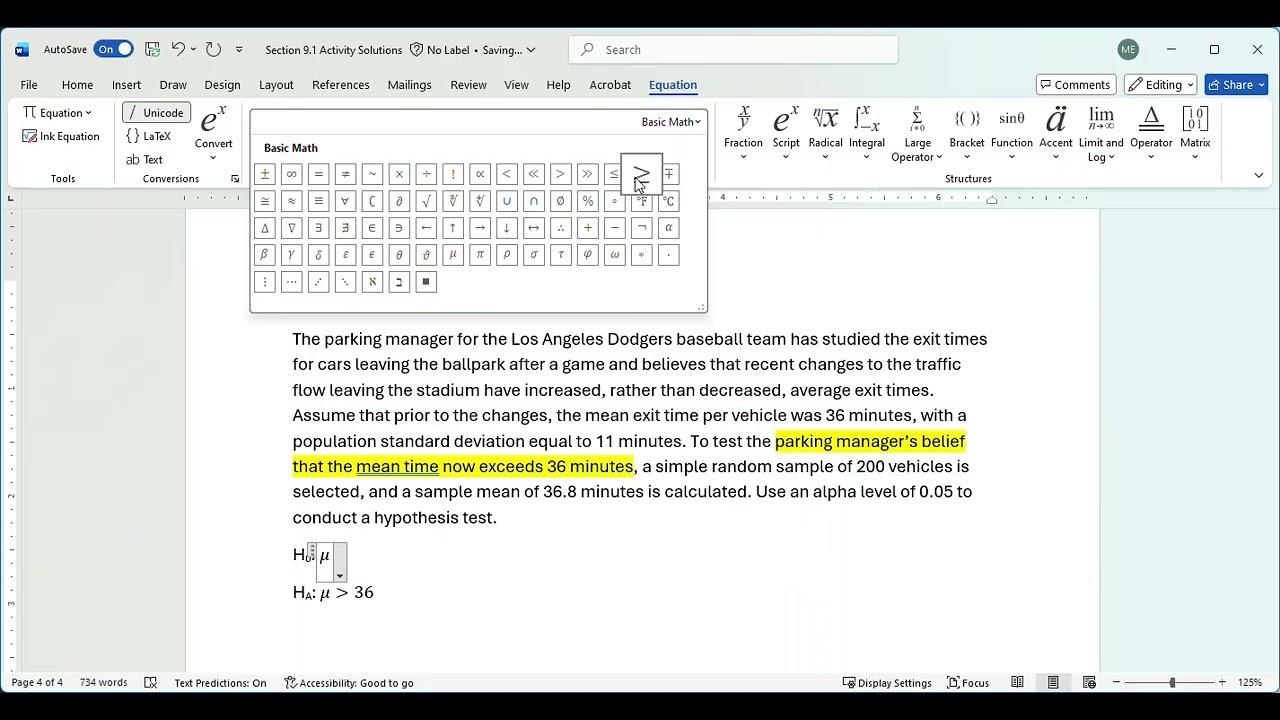Insert the greater-than-or-equal symbol

tap(641, 174)
